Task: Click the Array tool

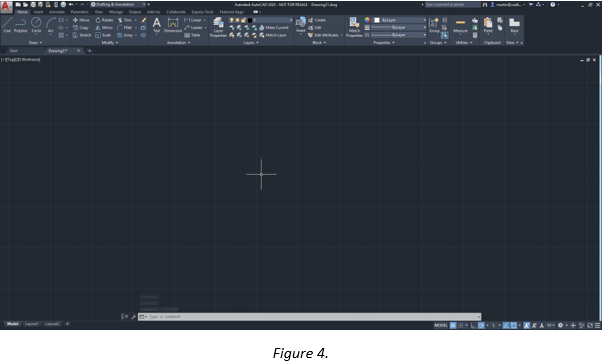Action: pos(126,35)
